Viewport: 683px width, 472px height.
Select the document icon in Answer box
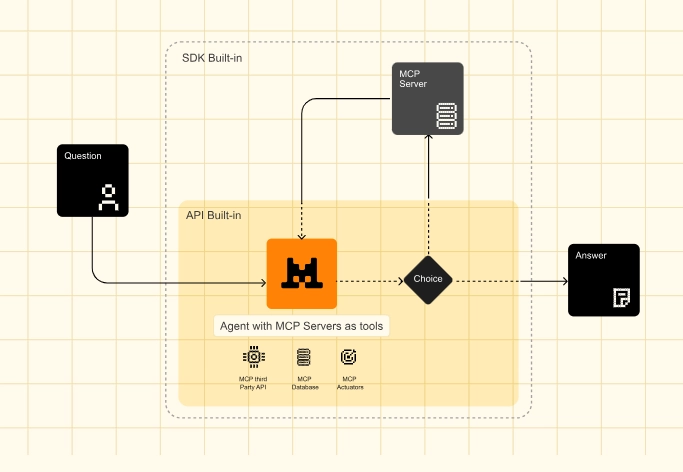point(622,297)
